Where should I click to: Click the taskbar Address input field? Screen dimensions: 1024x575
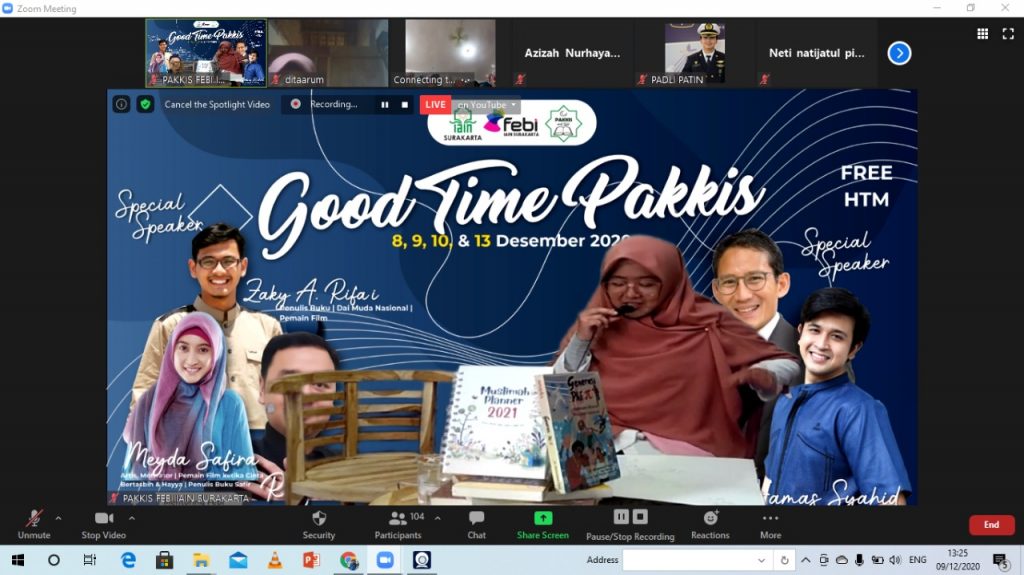[x=688, y=560]
